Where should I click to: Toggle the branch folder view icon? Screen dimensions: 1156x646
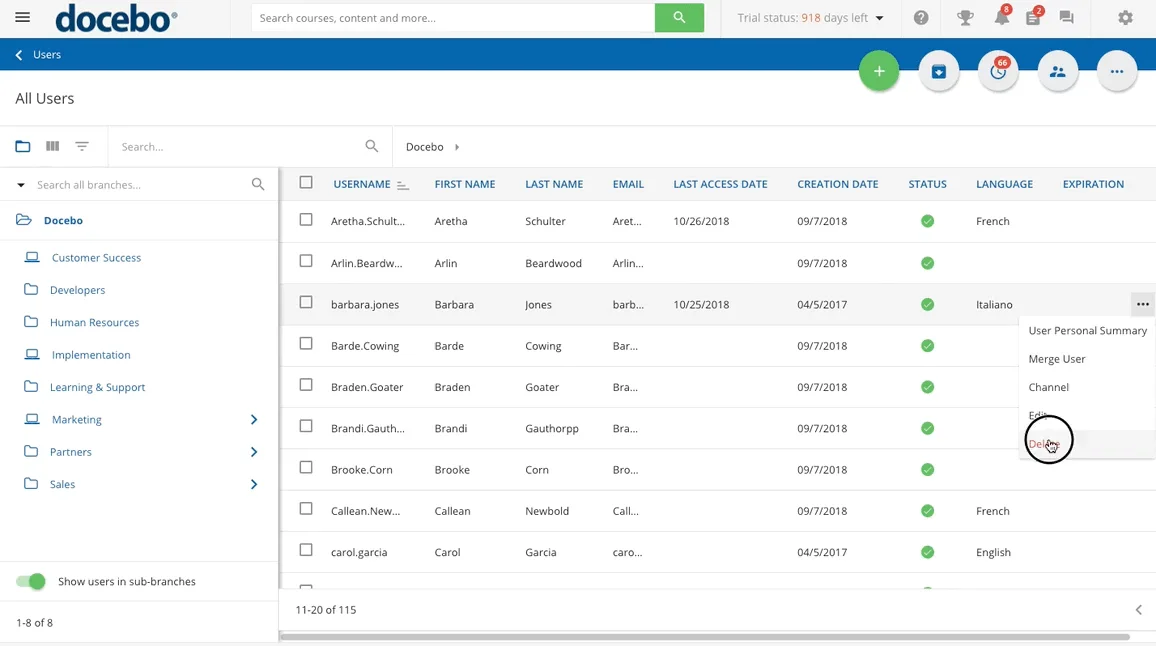(x=23, y=146)
